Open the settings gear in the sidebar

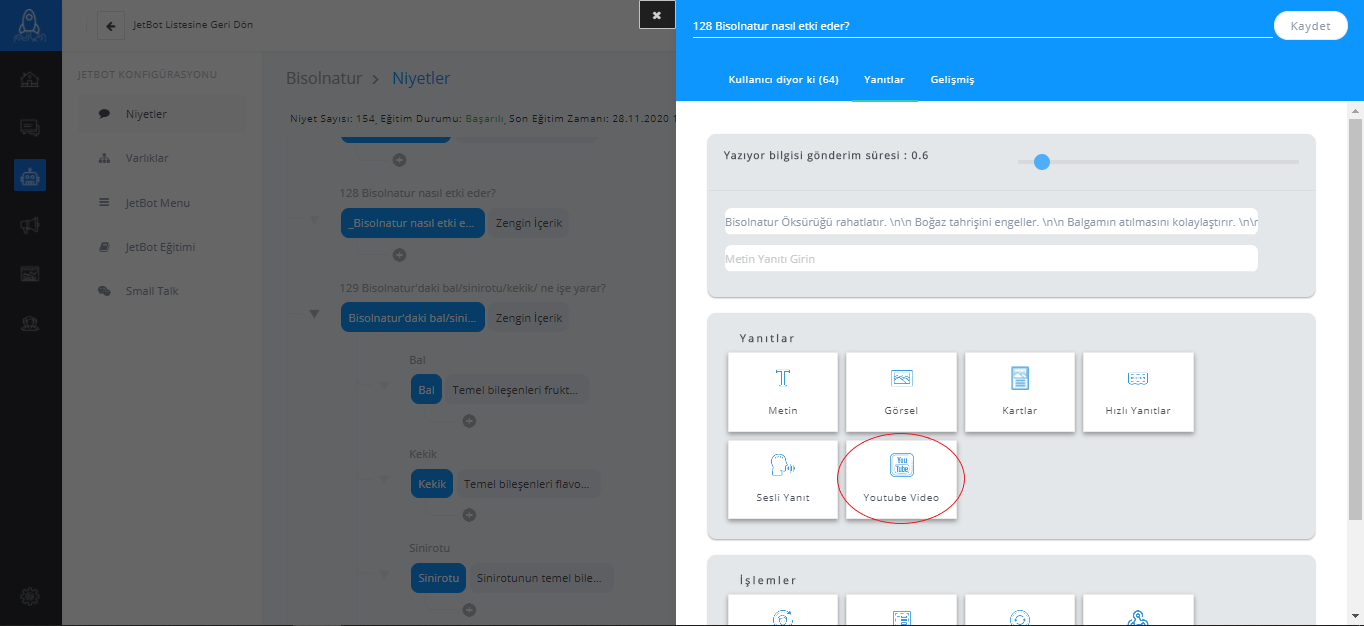click(x=30, y=596)
